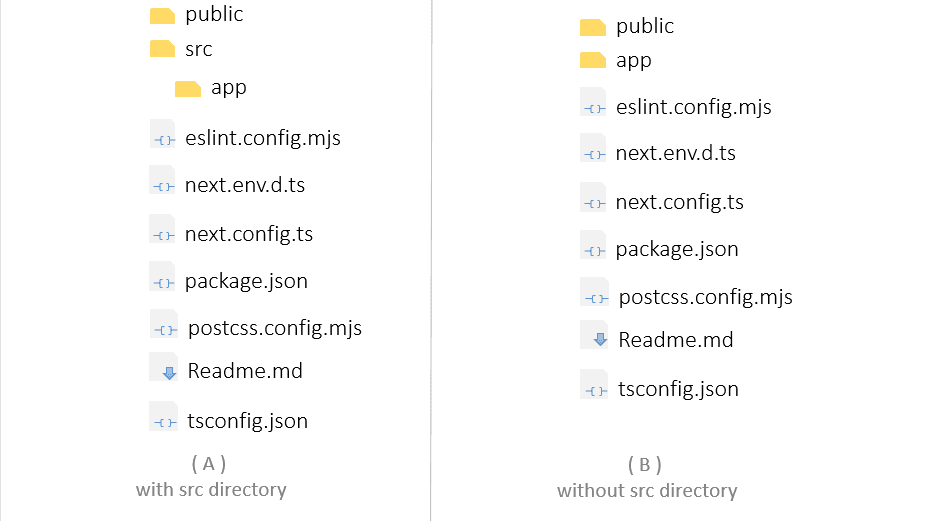Click the '( A )' caption label
This screenshot has width=925, height=521.
point(209,464)
